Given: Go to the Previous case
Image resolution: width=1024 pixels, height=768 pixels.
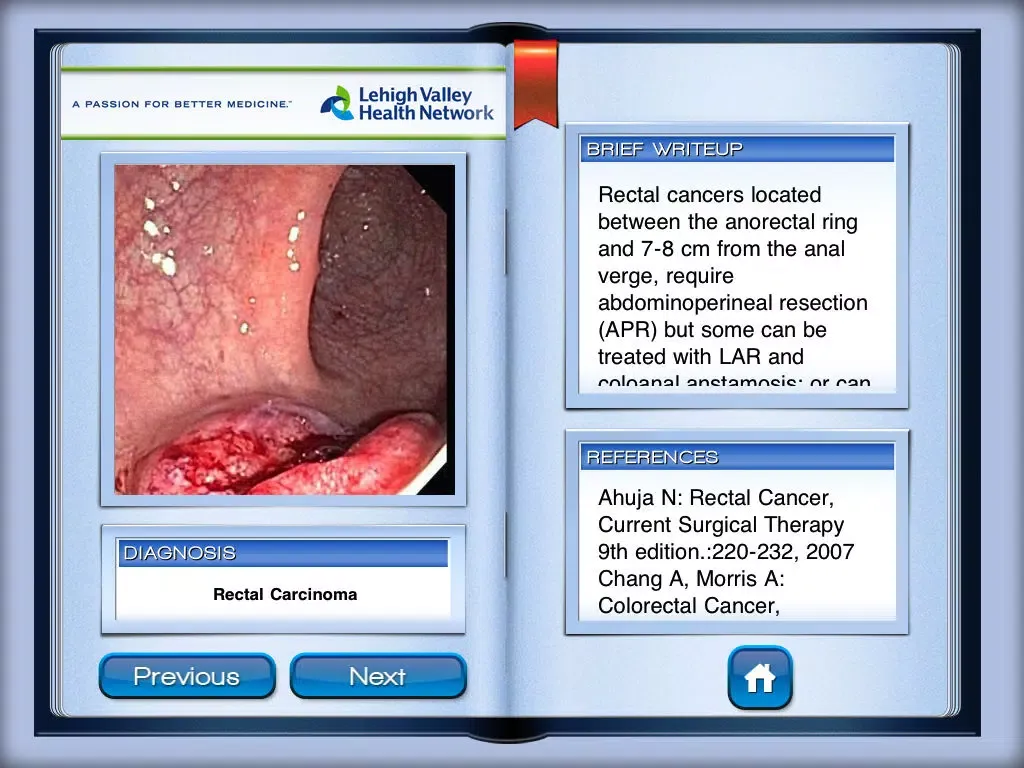Looking at the screenshot, I should click(187, 676).
